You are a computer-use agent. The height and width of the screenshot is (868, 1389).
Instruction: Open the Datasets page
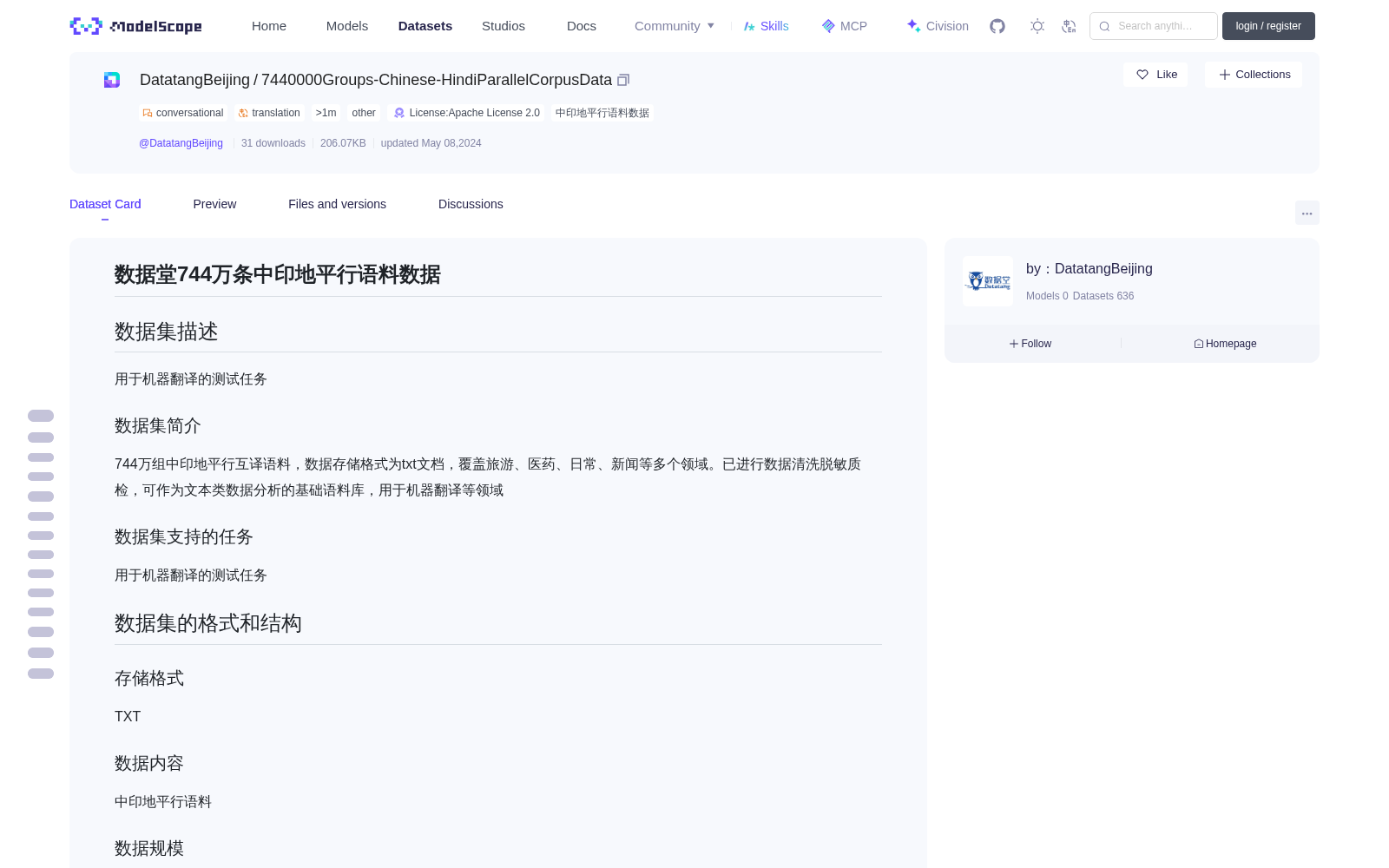pos(425,26)
